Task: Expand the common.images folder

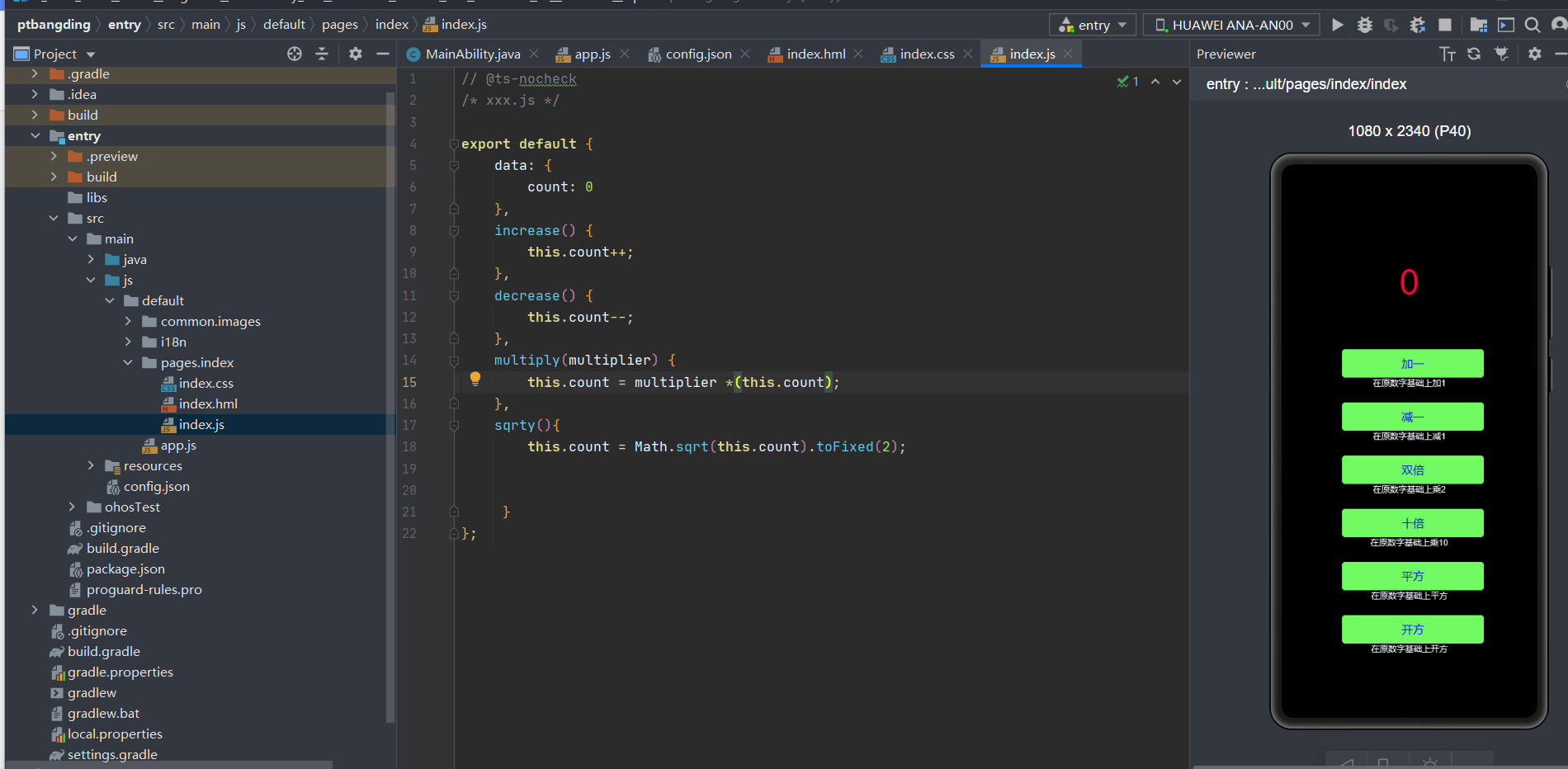Action: pos(128,321)
